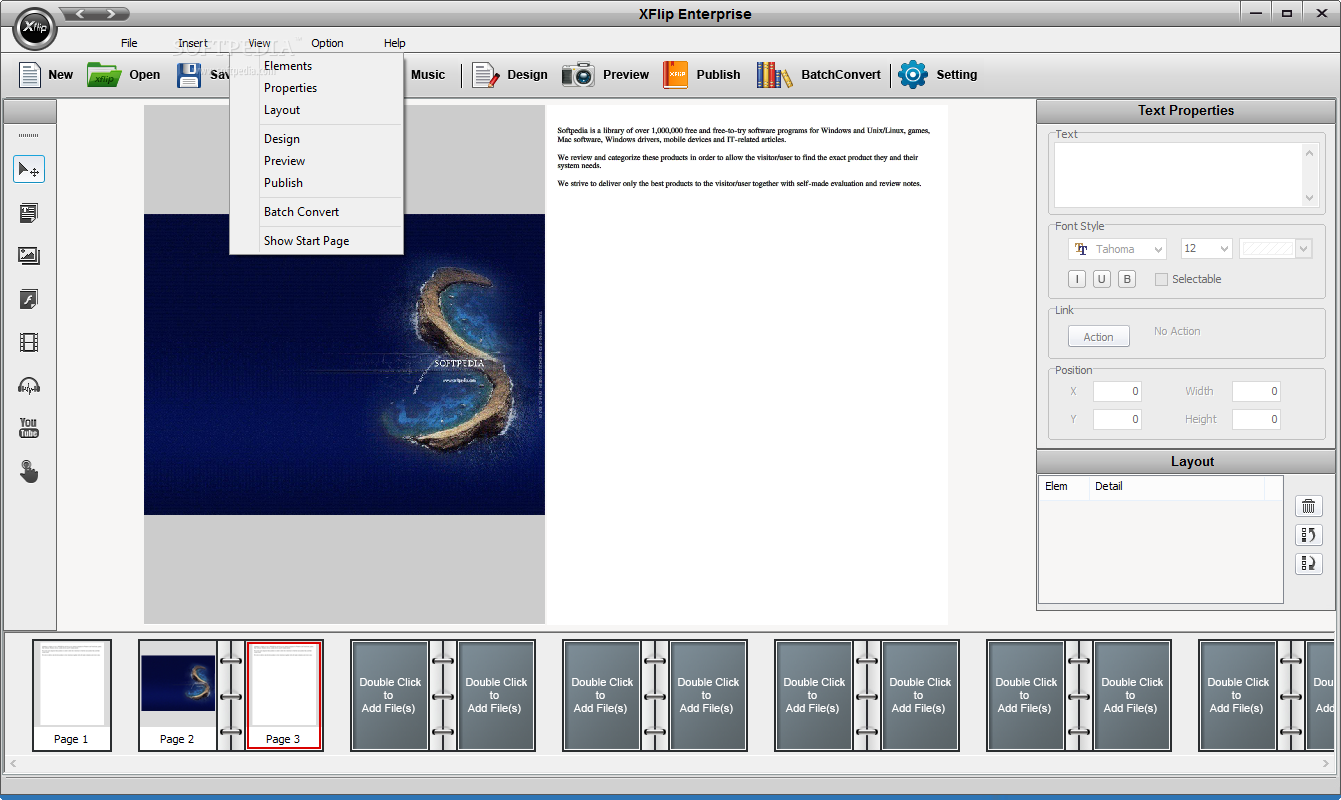Click the Y position field
The height and width of the screenshot is (800, 1341).
point(1117,419)
